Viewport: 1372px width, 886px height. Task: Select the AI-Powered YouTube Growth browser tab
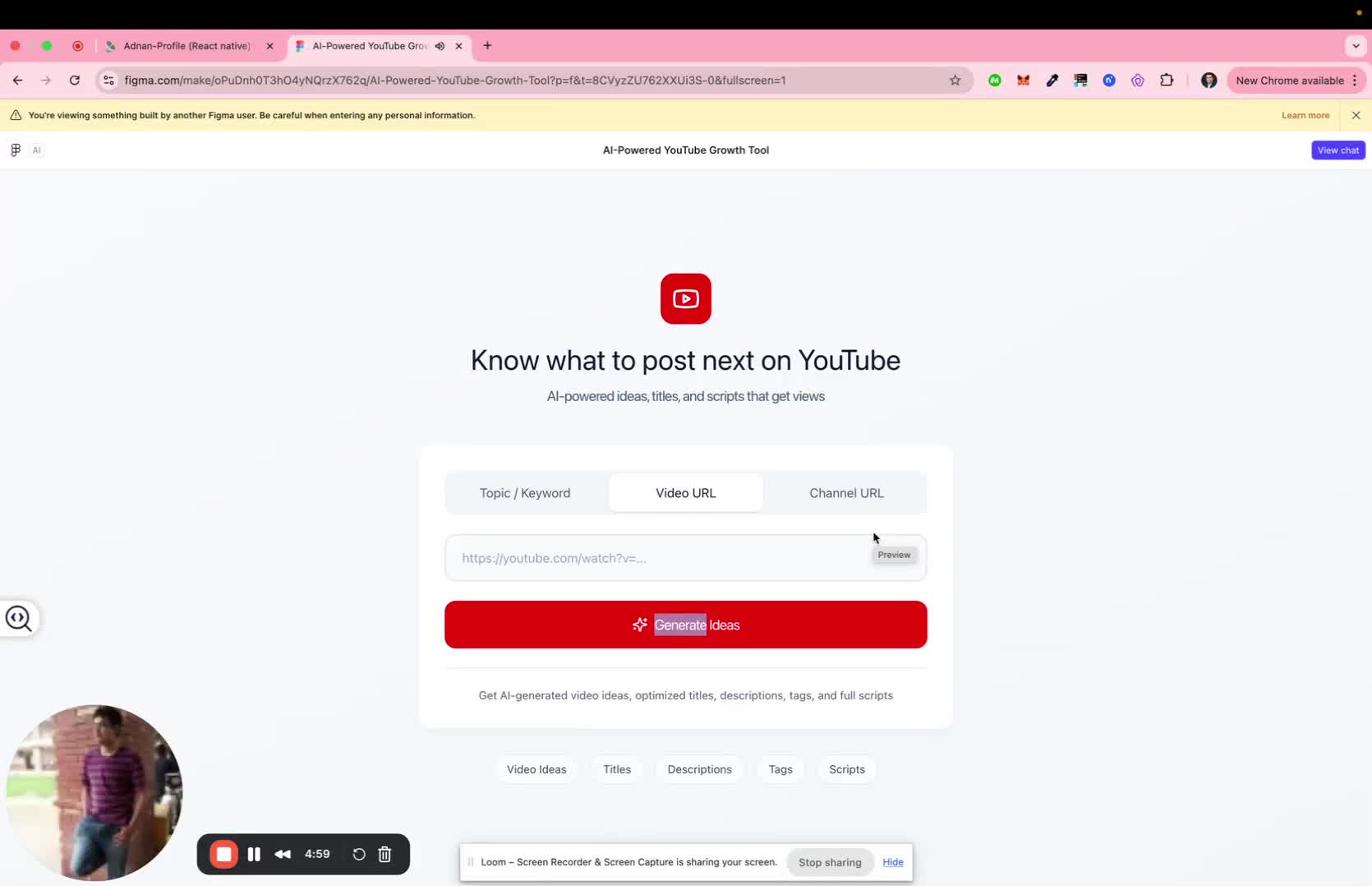tap(370, 46)
